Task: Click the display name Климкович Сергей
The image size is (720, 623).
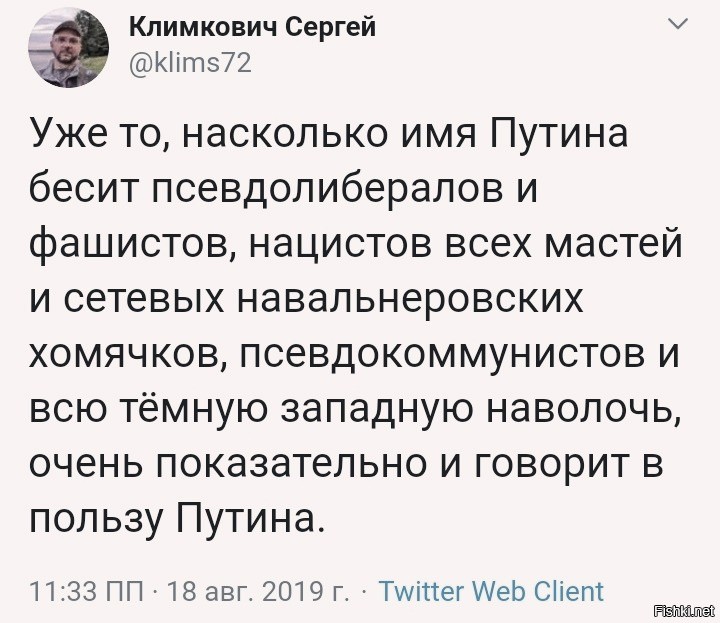Action: tap(252, 29)
